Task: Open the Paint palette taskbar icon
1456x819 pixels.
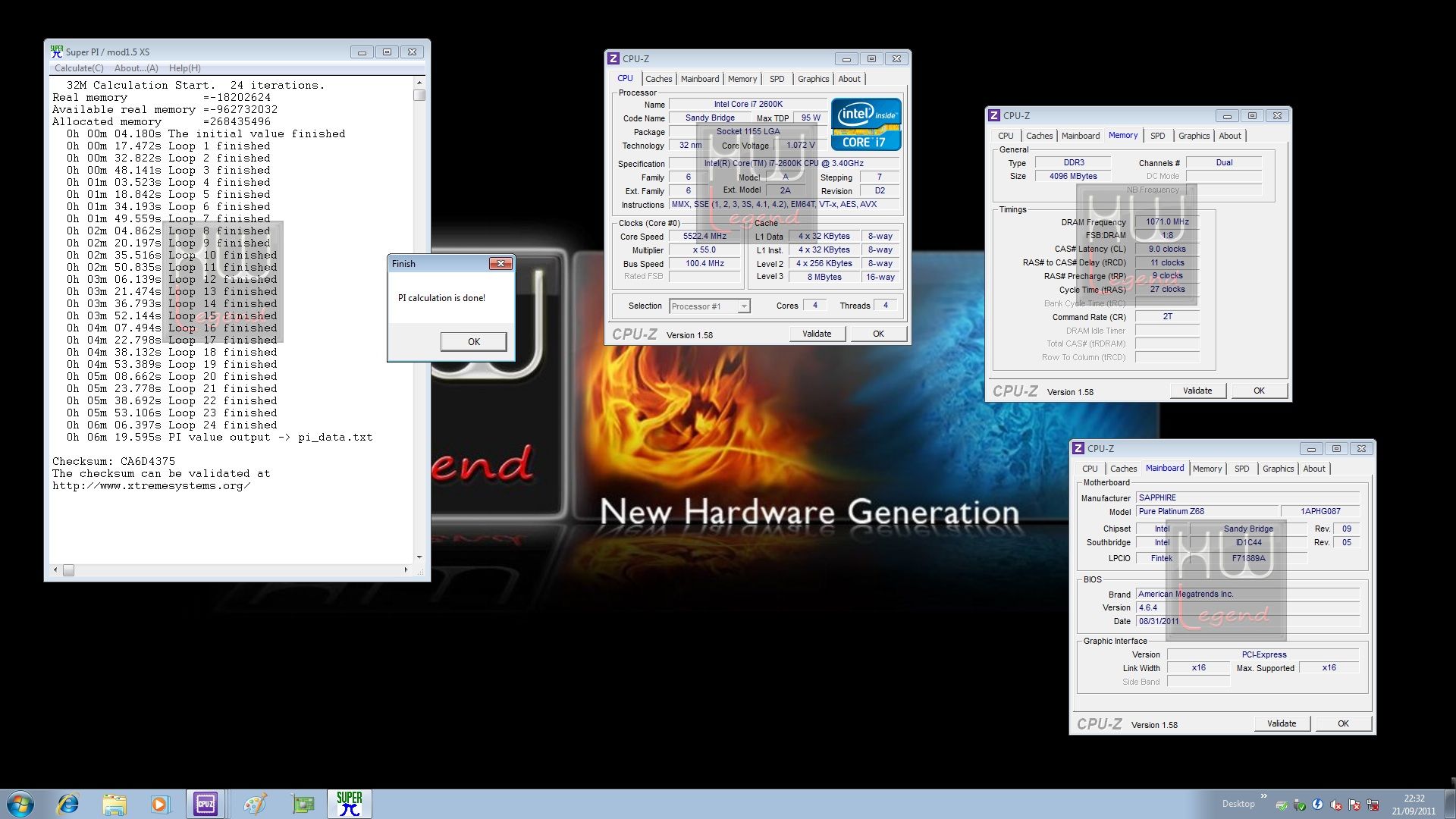Action: tap(255, 804)
